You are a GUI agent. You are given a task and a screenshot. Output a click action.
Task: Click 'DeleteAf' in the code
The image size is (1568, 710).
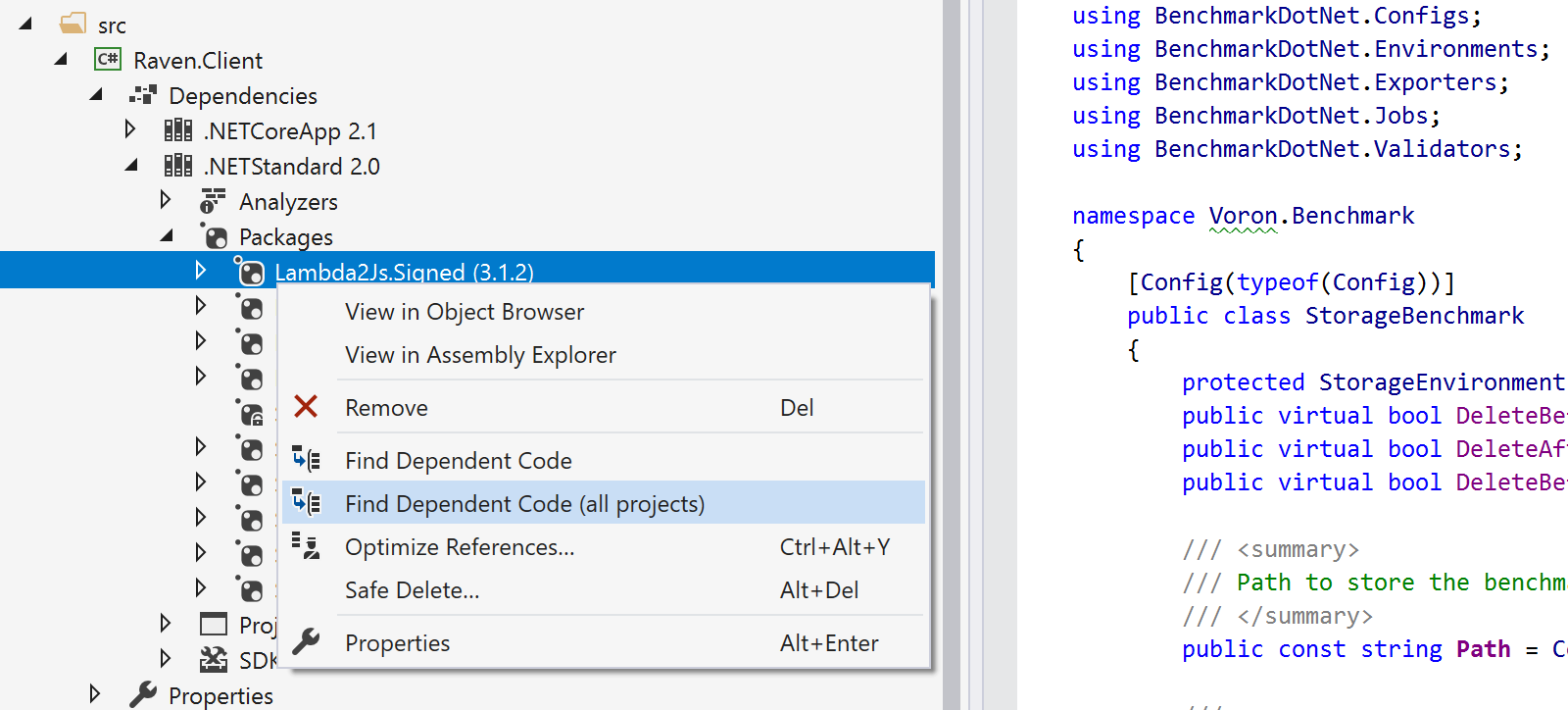click(1510, 449)
